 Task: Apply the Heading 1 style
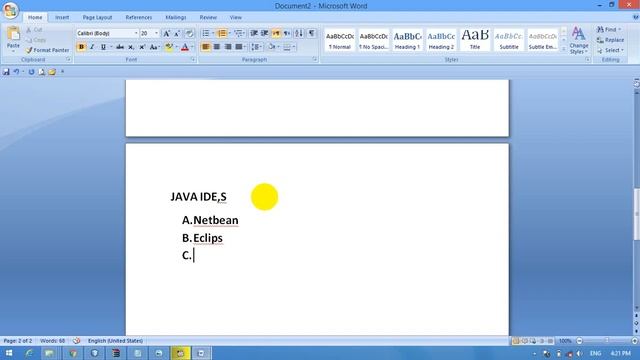tap(407, 40)
